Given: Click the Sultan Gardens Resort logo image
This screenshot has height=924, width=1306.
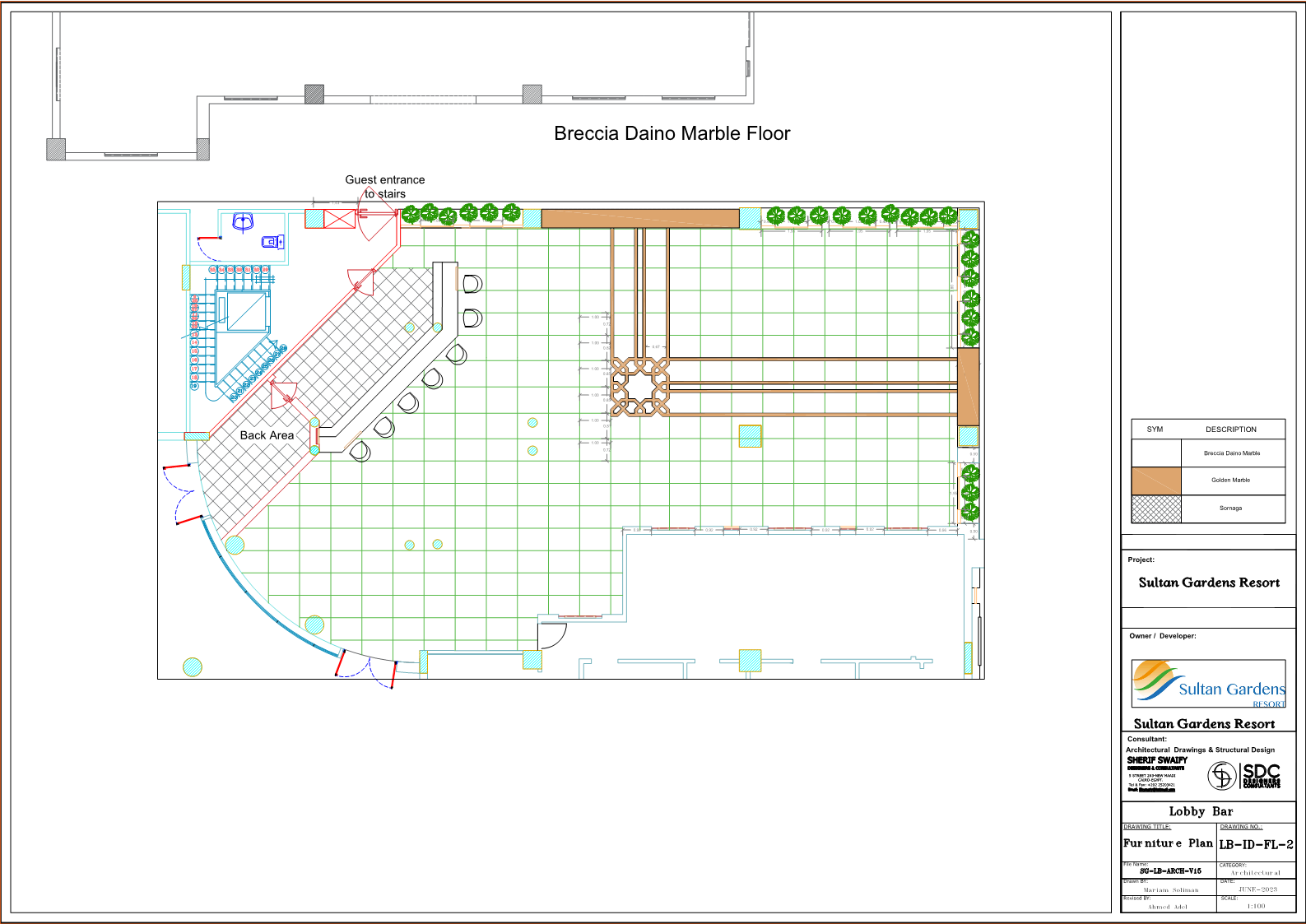Looking at the screenshot, I should tap(1208, 683).
